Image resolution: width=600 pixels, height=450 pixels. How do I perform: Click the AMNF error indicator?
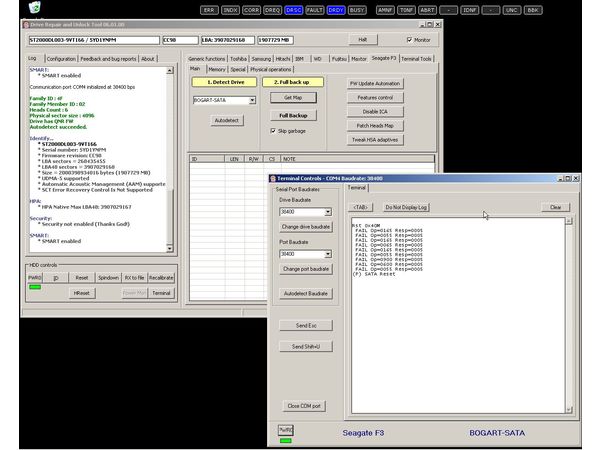pos(386,10)
